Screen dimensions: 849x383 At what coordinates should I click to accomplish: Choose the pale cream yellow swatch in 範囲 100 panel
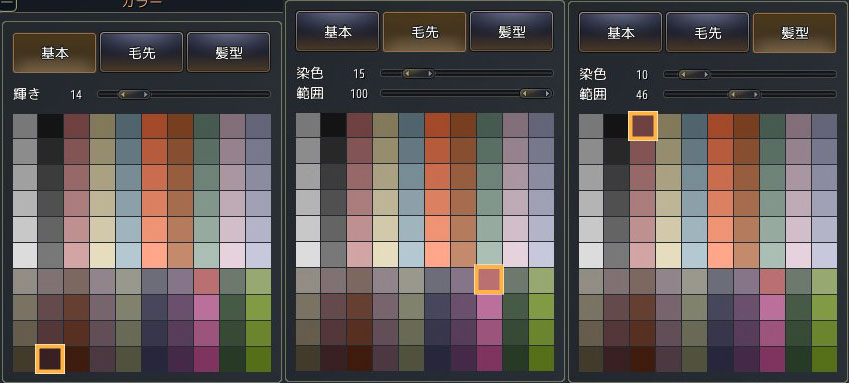[x=385, y=254]
